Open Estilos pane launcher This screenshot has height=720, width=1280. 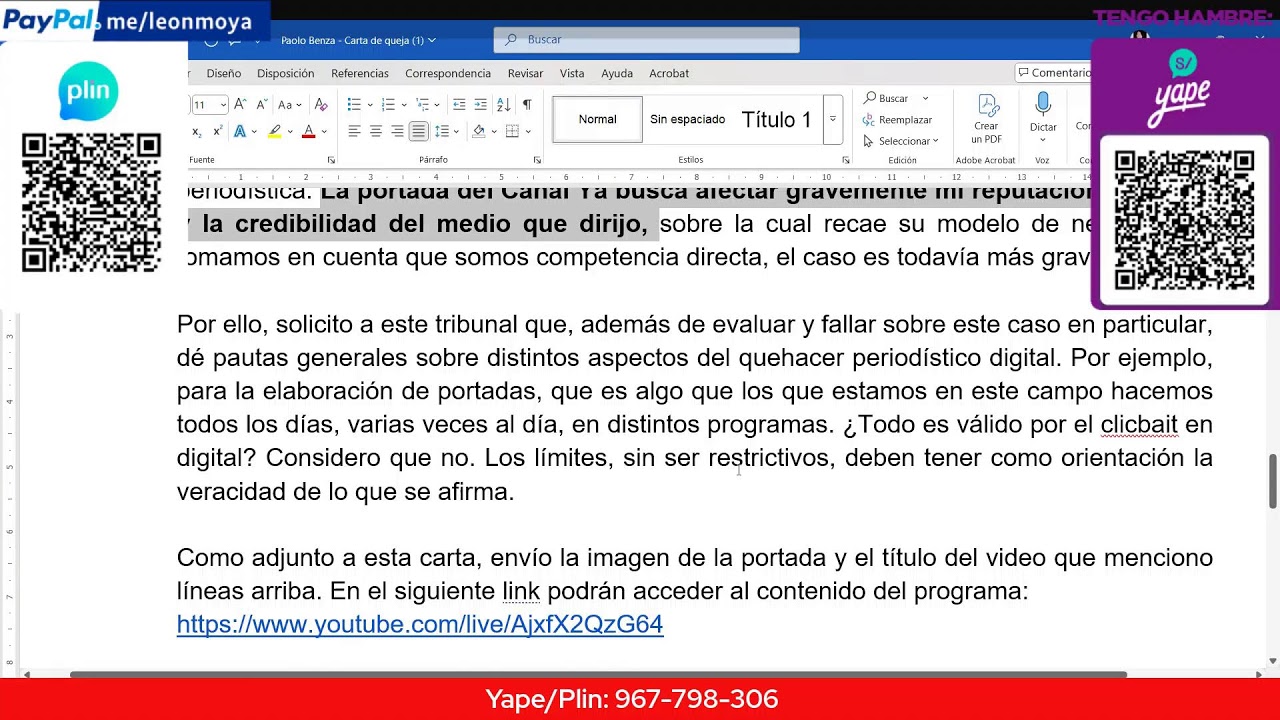coord(845,160)
